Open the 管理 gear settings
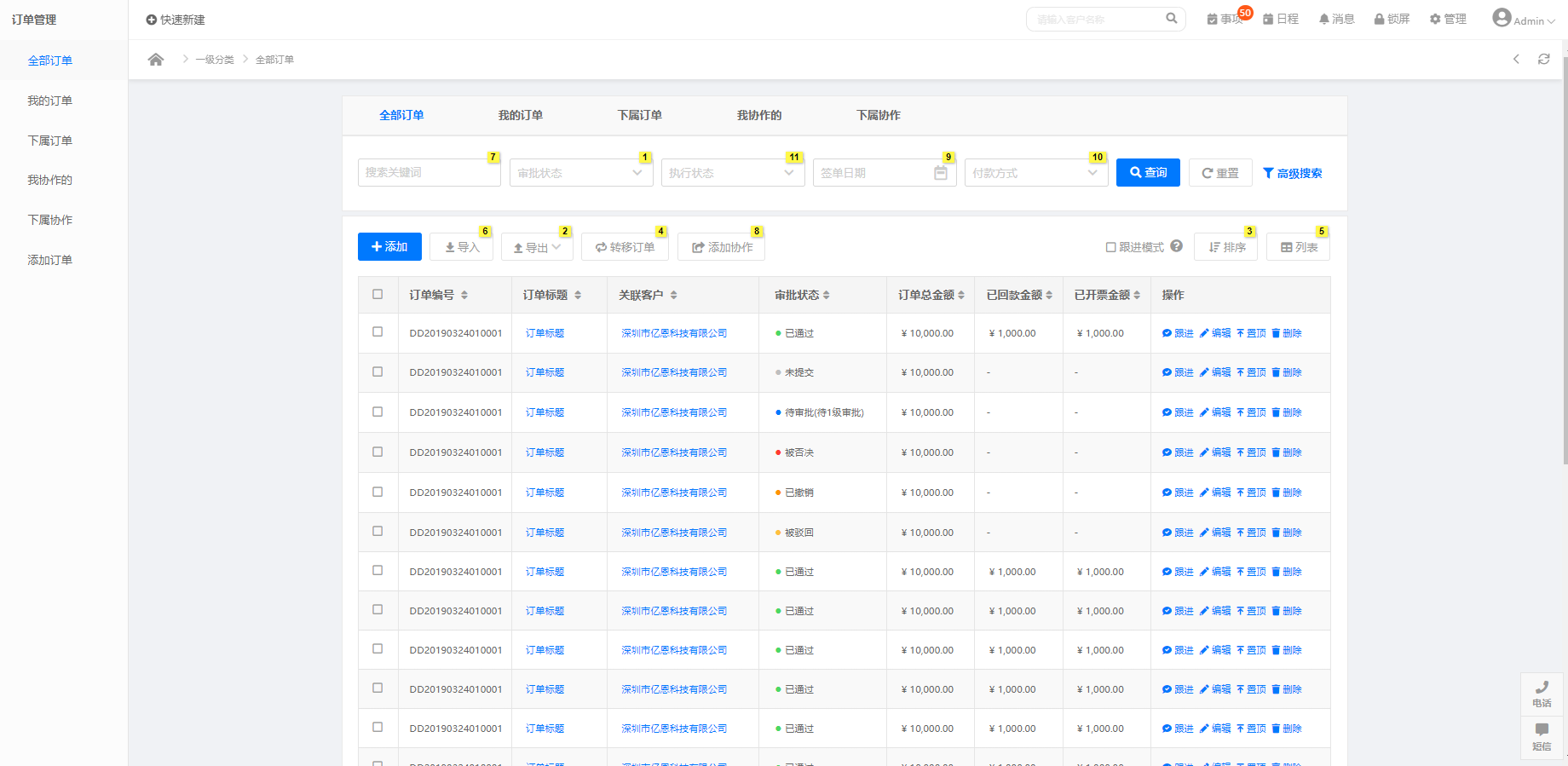Screen dimensions: 1568x766 click(1448, 19)
